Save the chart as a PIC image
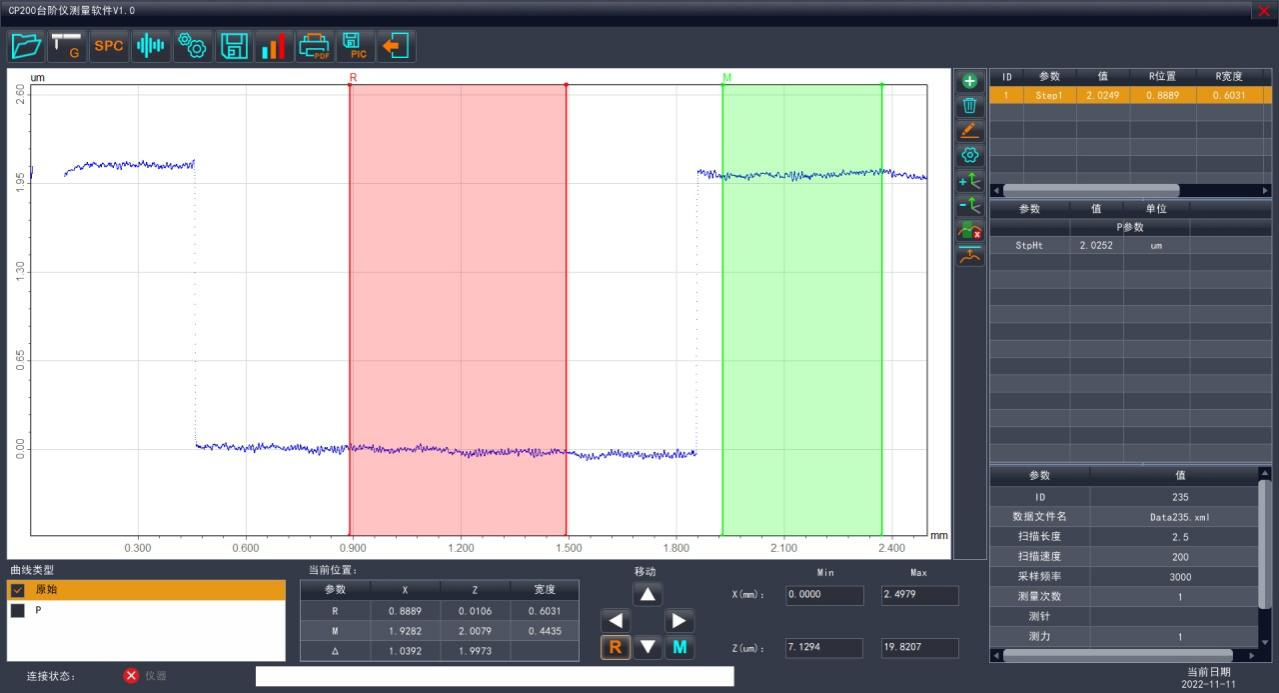This screenshot has height=693, width=1279. (x=355, y=46)
